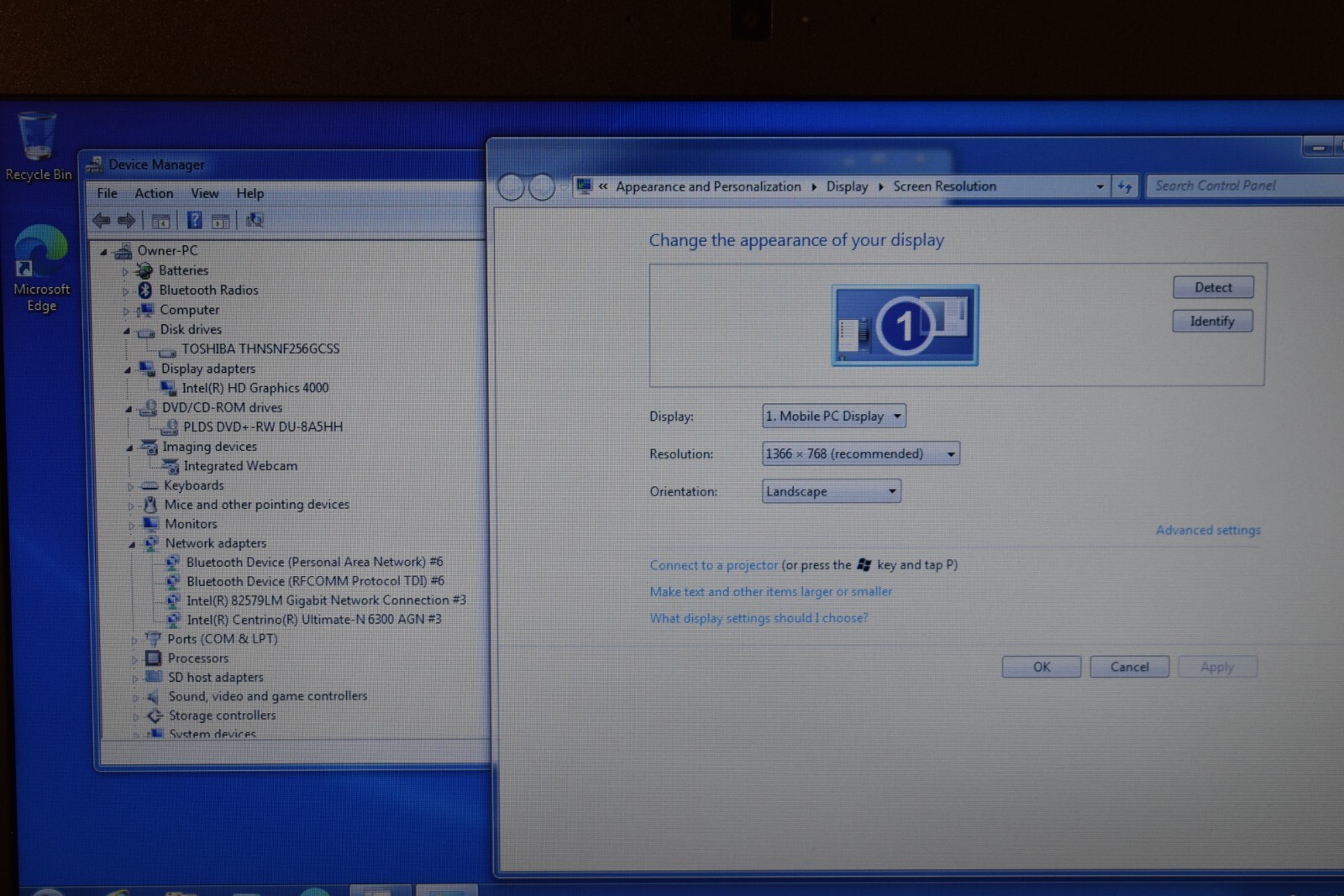The image size is (1344, 896).
Task: Open the View menu in Device Manager
Action: [205, 193]
